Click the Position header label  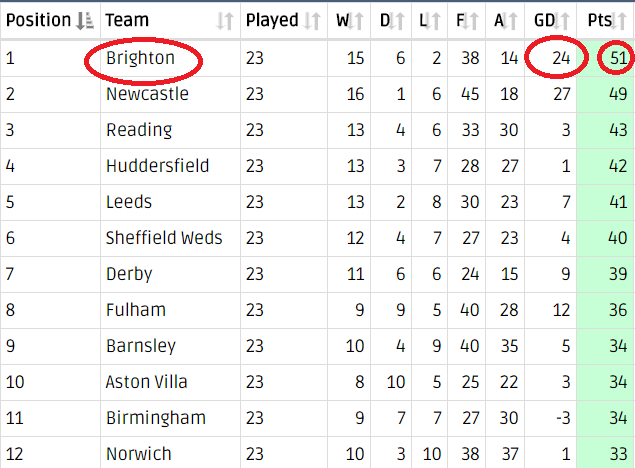pyautogui.click(x=38, y=20)
